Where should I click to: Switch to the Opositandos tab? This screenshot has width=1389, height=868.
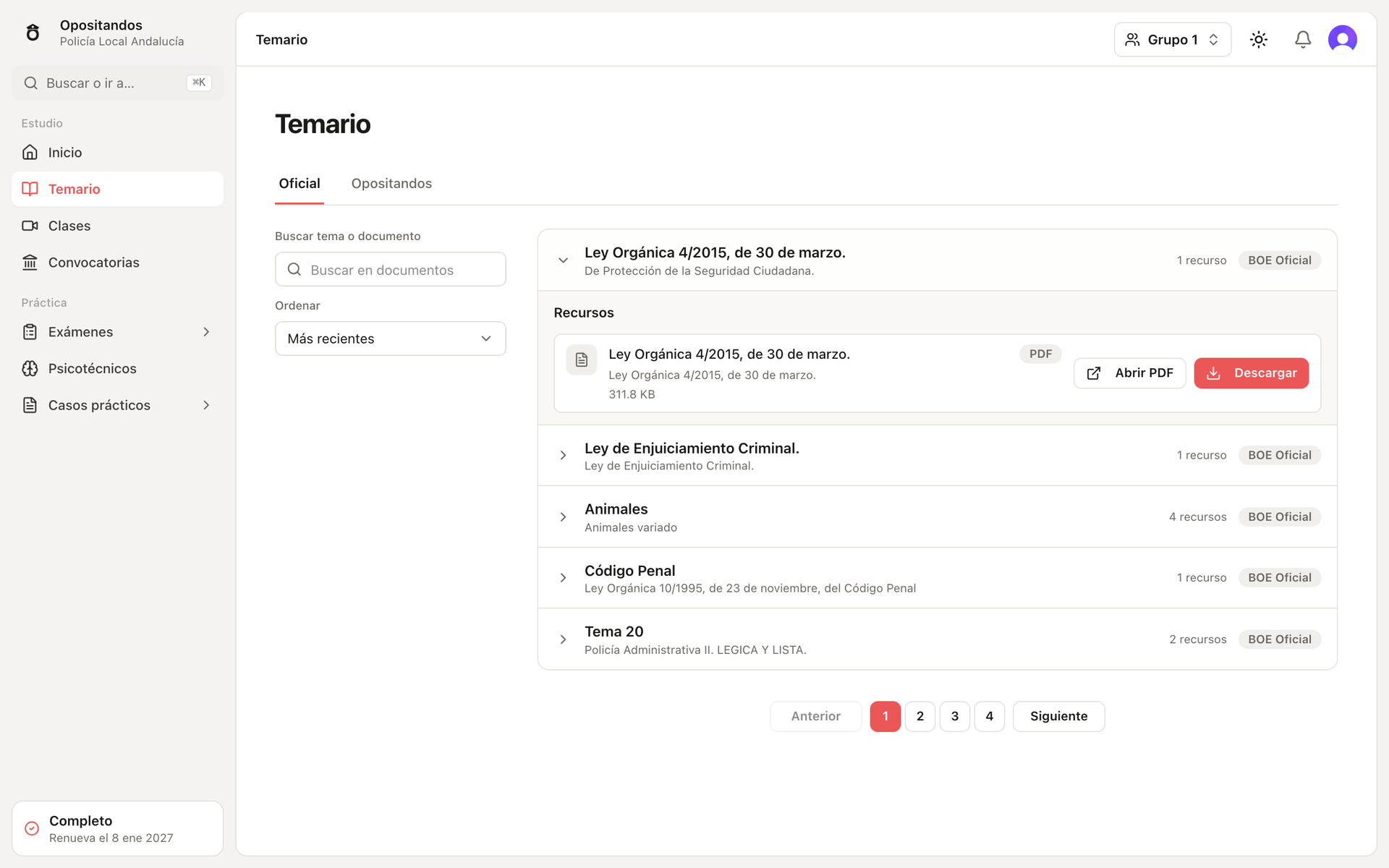[x=391, y=184]
